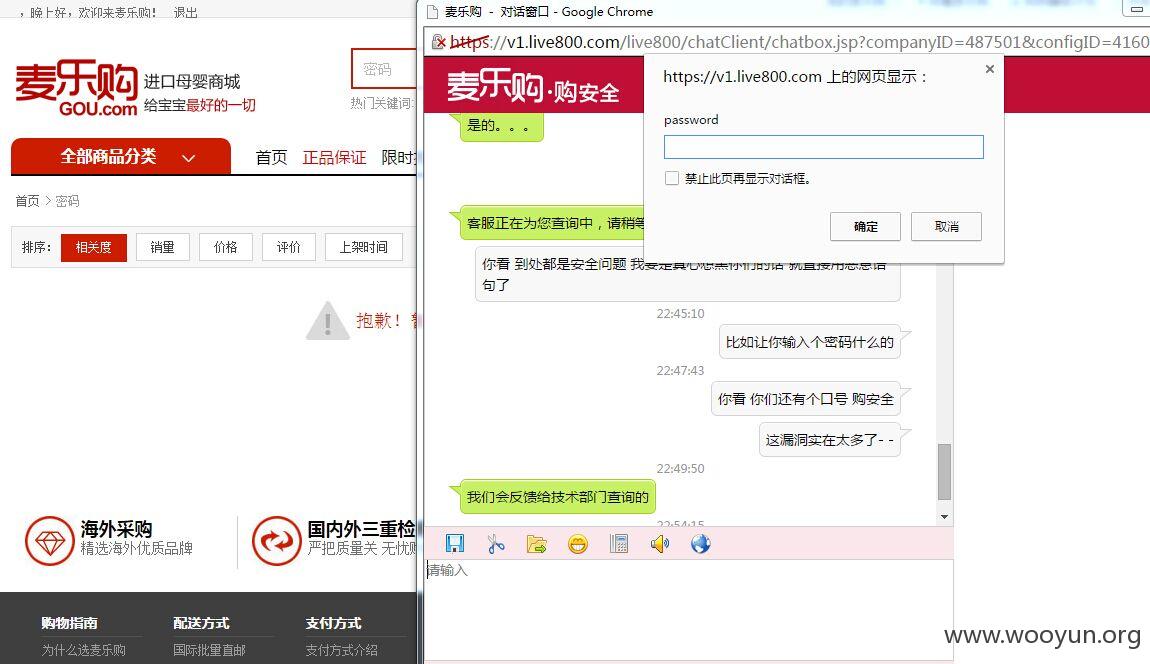Sort results by 评价
1150x664 pixels.
(289, 247)
